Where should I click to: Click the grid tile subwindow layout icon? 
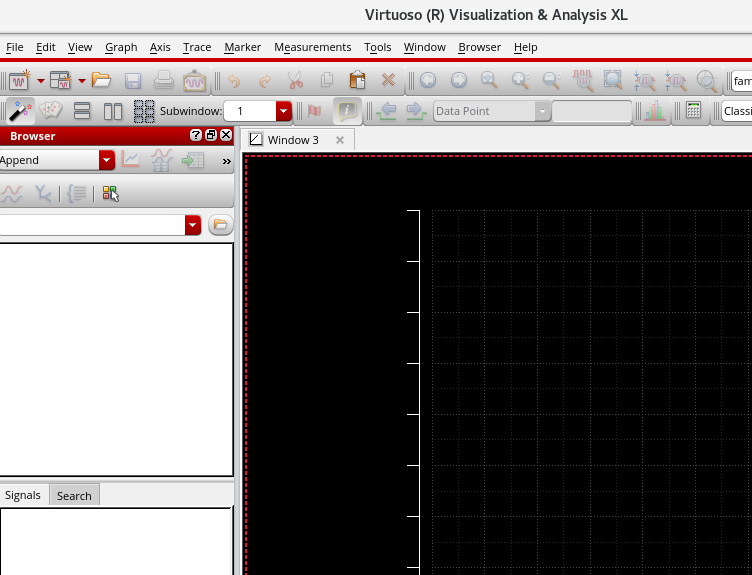(x=143, y=111)
